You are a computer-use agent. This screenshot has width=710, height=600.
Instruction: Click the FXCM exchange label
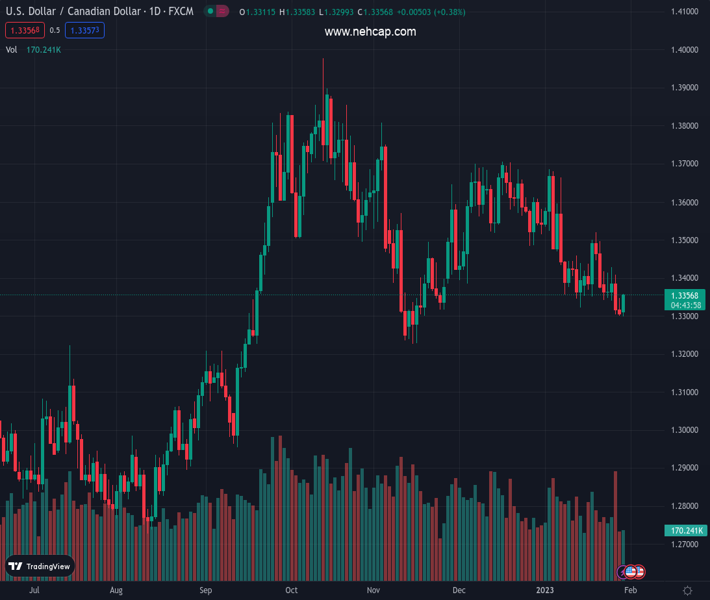(180, 11)
